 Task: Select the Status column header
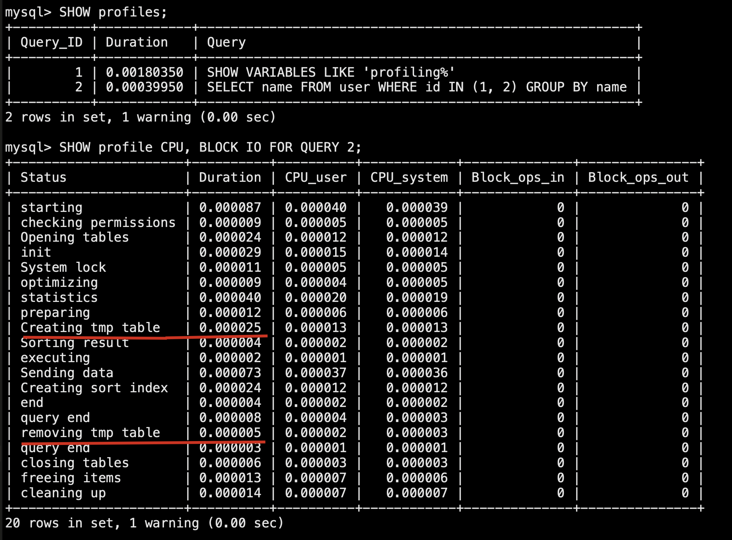[43, 177]
